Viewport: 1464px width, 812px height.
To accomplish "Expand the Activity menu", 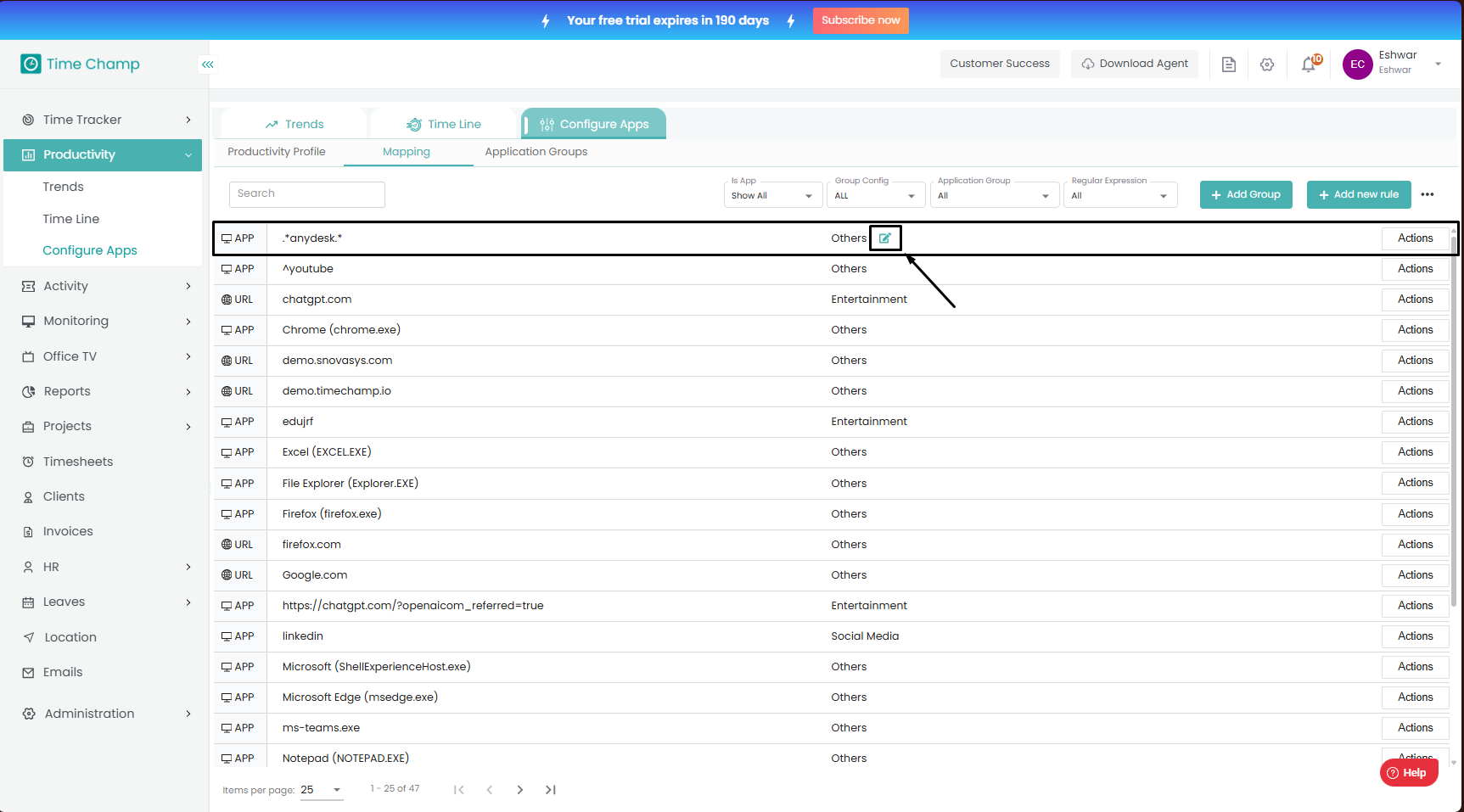I will pyautogui.click(x=188, y=287).
